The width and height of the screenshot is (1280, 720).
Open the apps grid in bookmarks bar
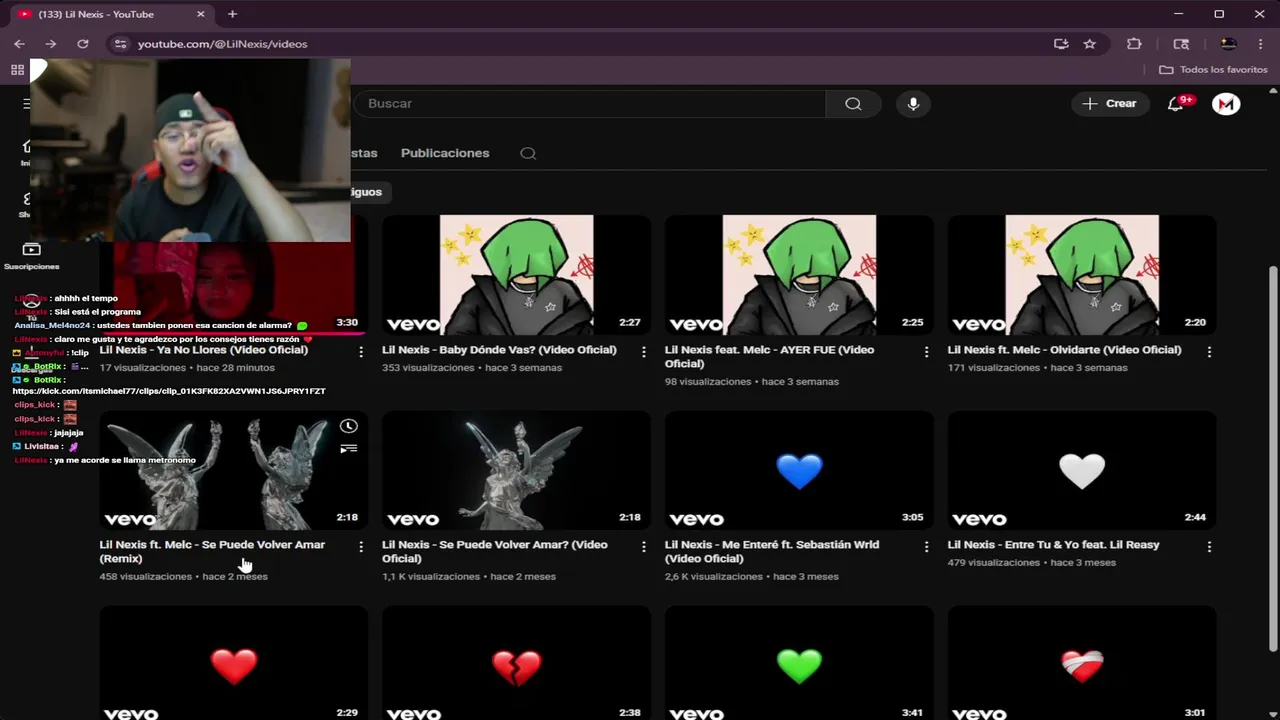pyautogui.click(x=17, y=70)
